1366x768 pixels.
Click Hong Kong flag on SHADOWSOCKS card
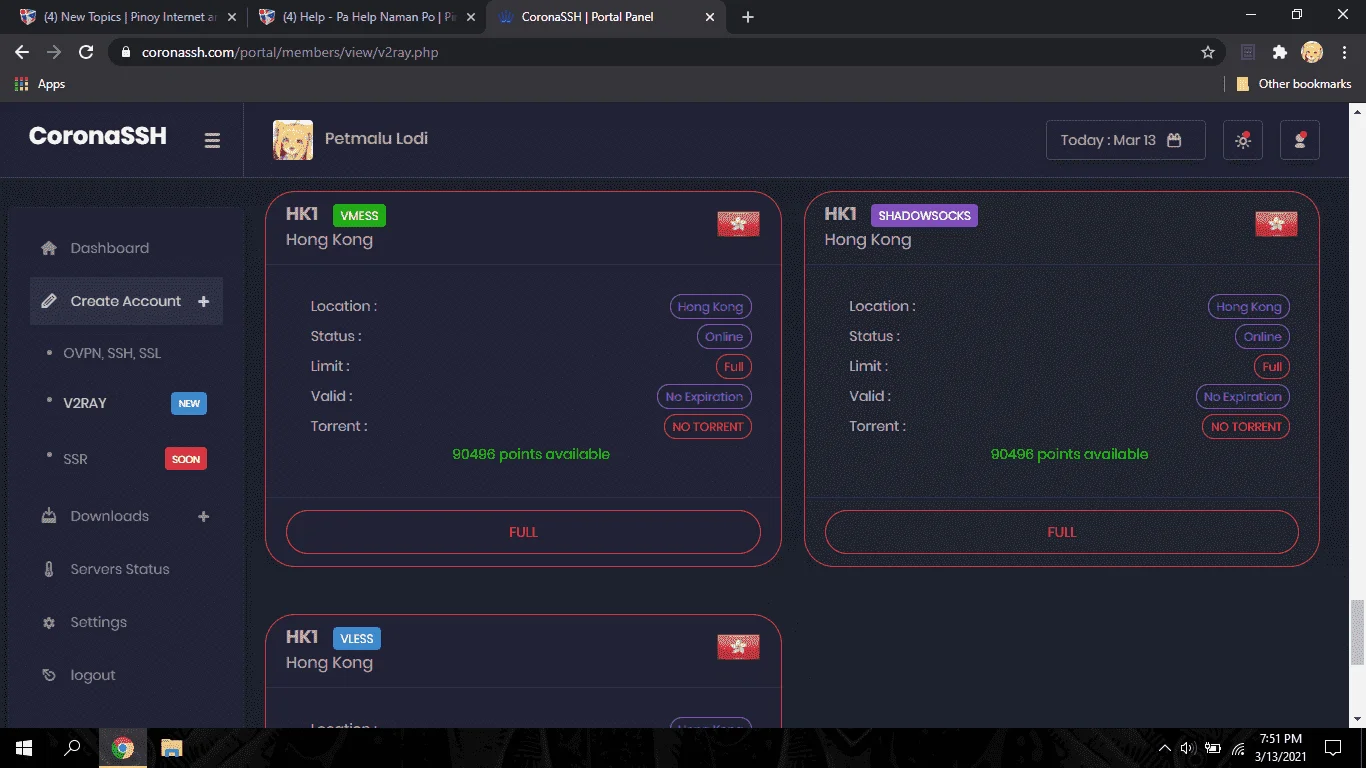tap(1276, 224)
